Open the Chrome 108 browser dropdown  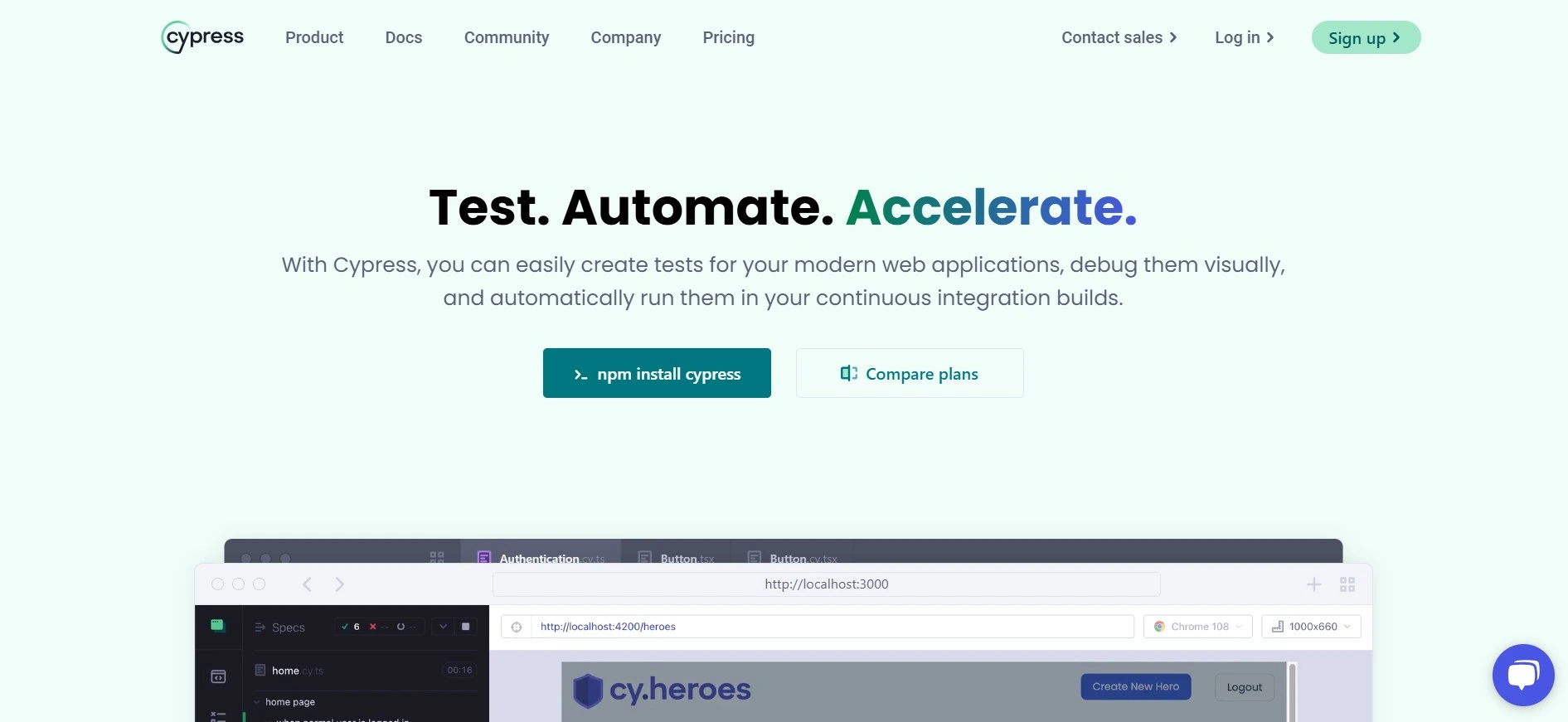(1197, 627)
